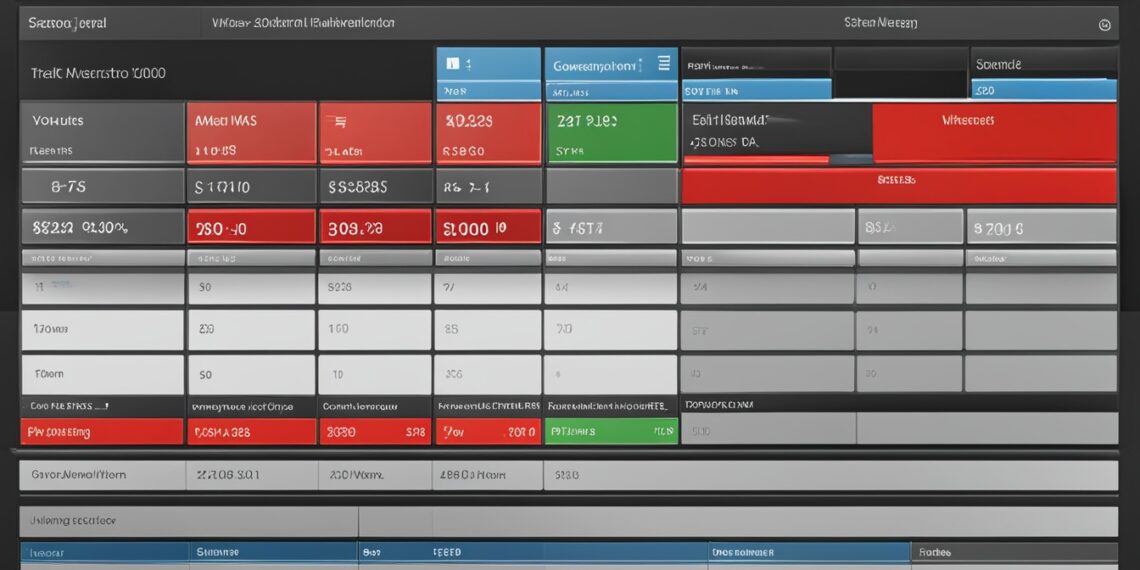Image resolution: width=1140 pixels, height=570 pixels.
Task: Click the red 2S0 -40 value cell
Action: pos(252,226)
